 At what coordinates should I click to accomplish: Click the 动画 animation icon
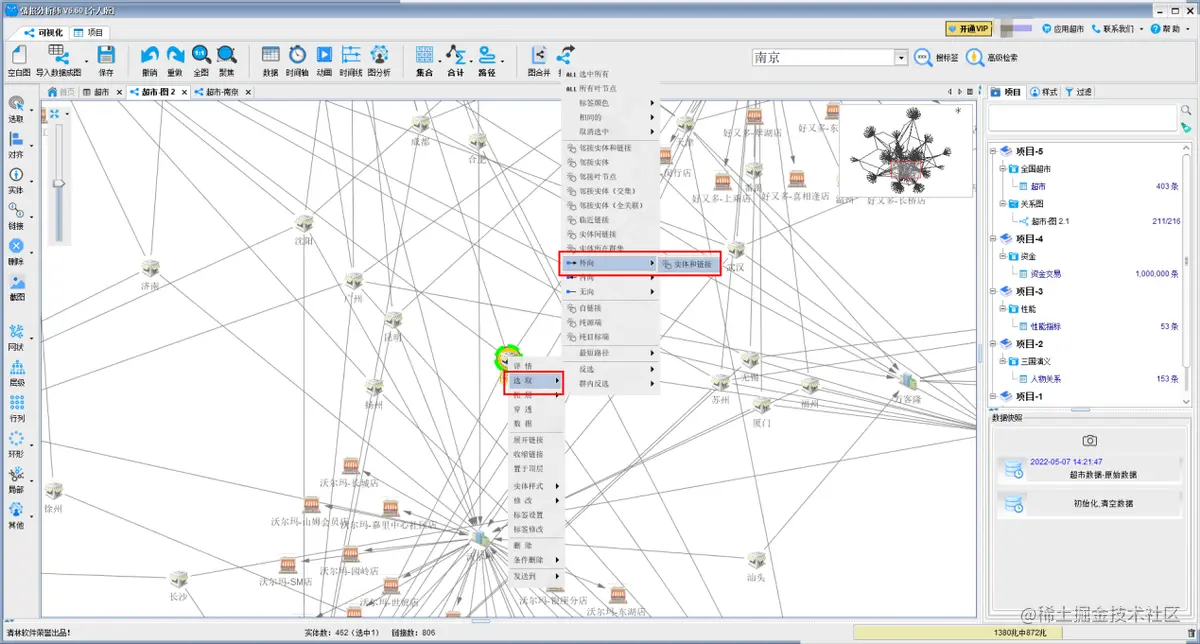coord(324,55)
